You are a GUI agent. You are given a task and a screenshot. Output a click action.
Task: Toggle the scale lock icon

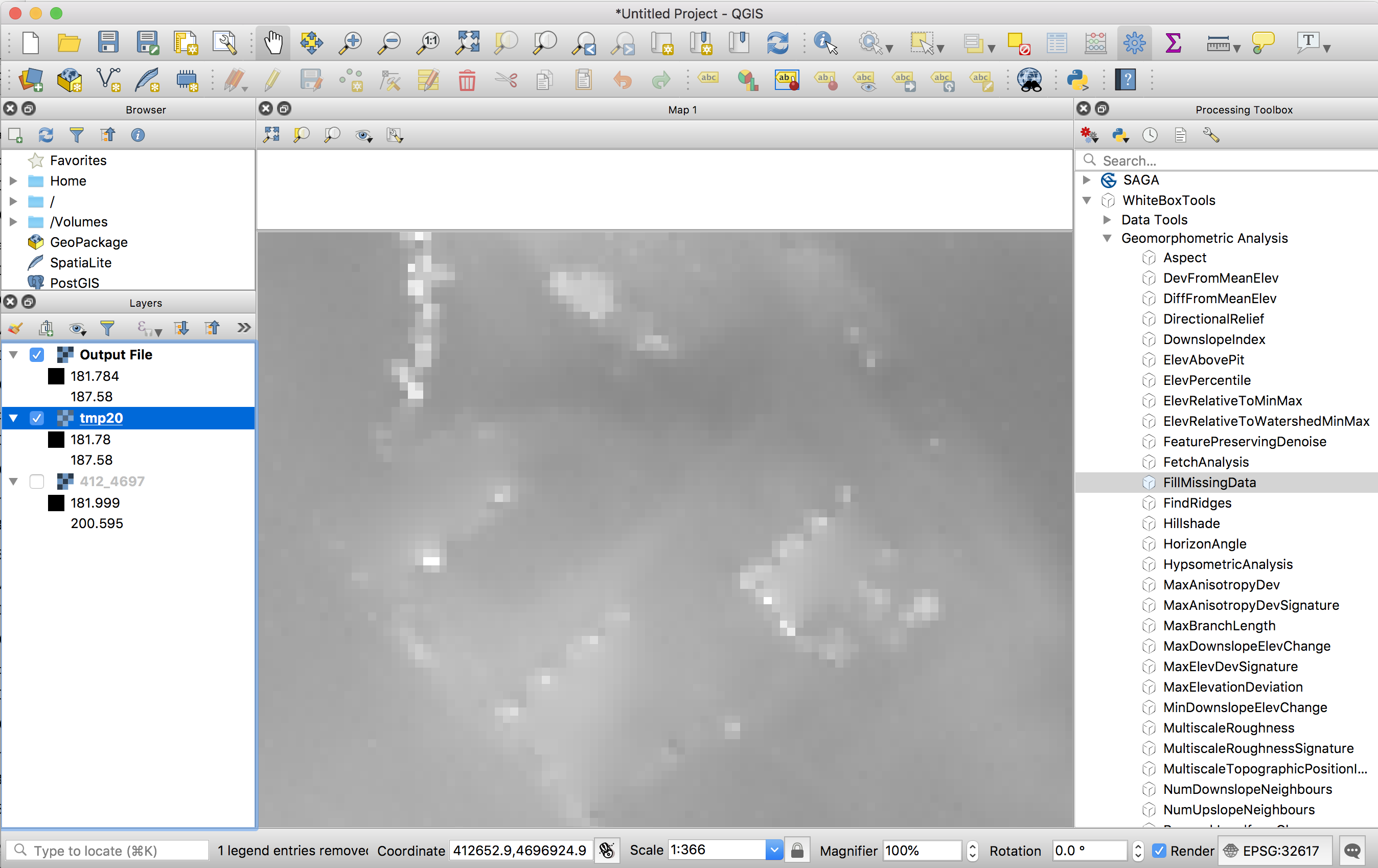[796, 851]
